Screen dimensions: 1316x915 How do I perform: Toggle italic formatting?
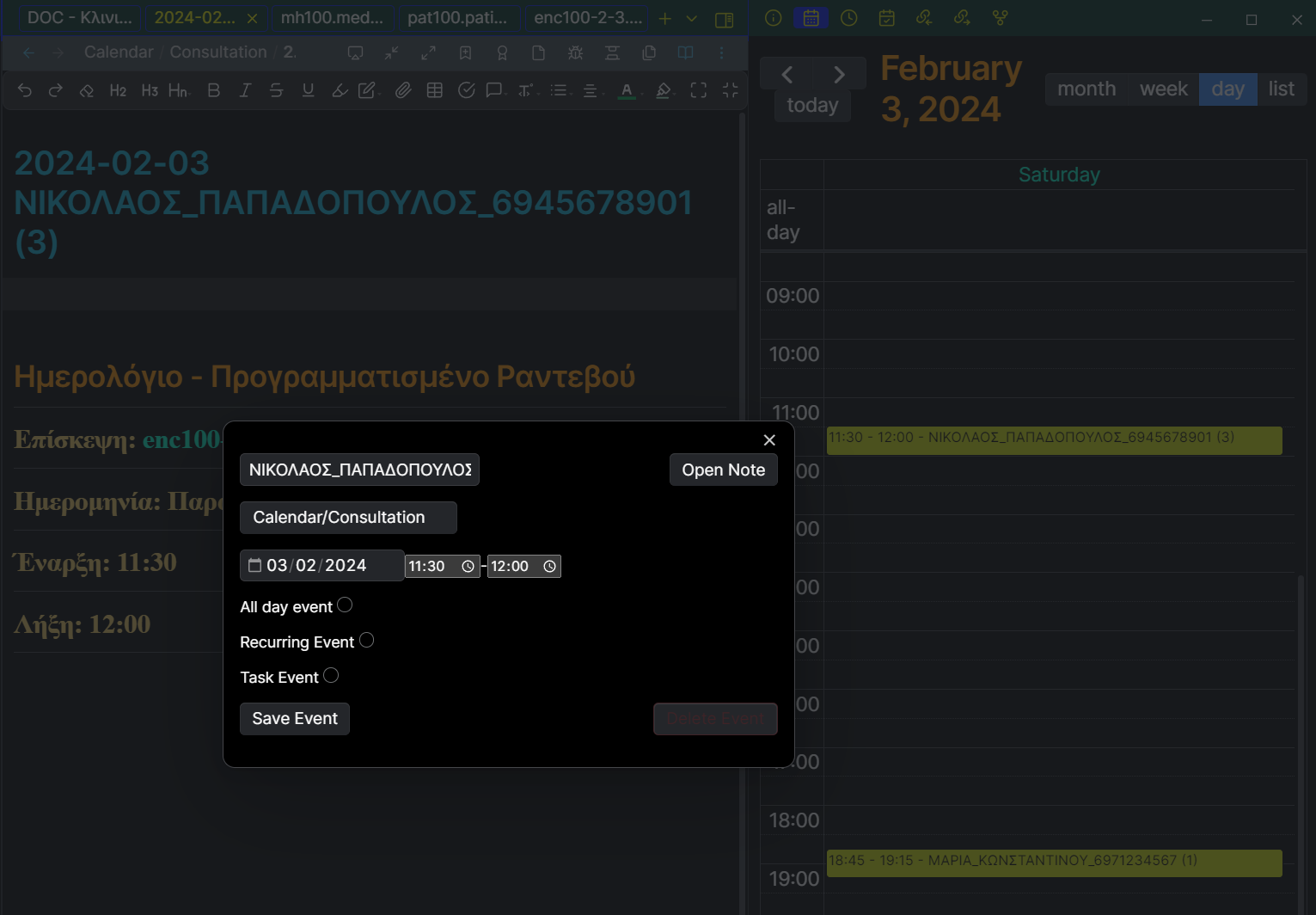[x=245, y=90]
